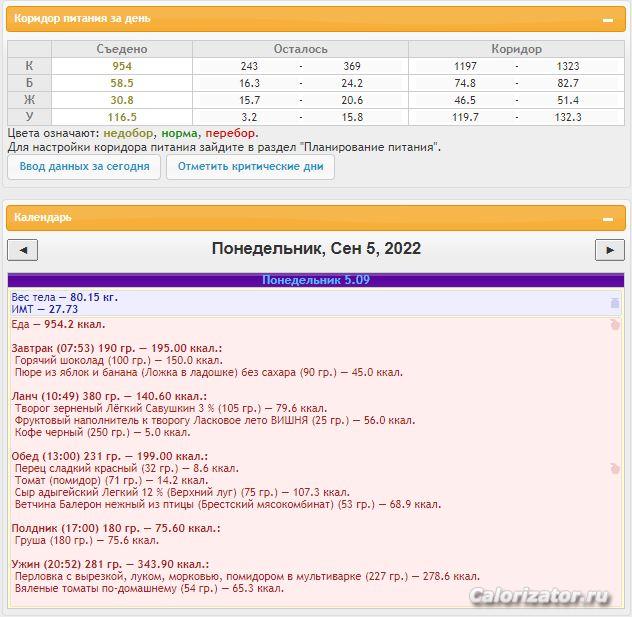632x617 pixels.
Task: Click the Осталось column header
Action: pos(300,49)
